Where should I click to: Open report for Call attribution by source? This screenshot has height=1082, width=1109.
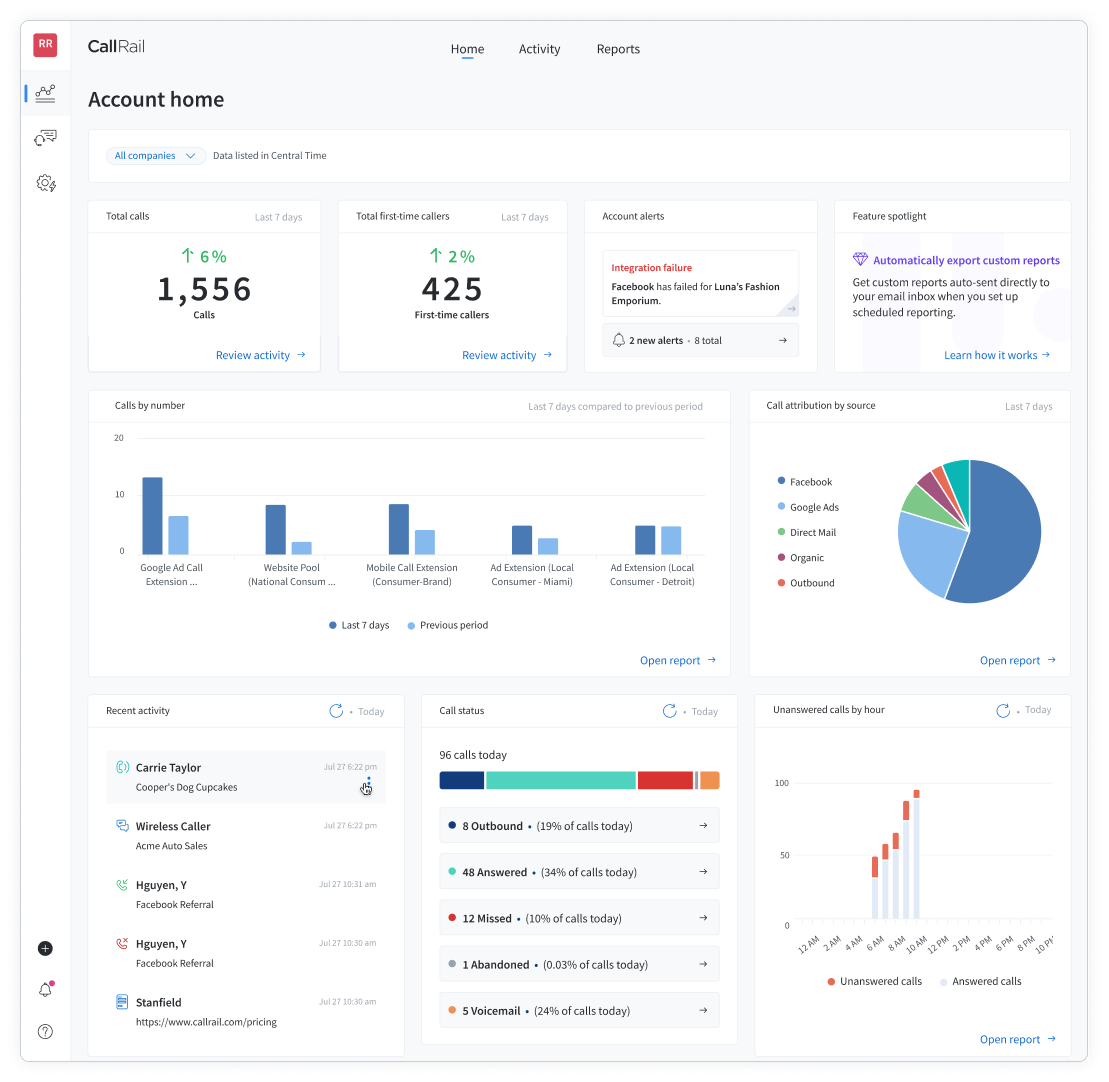point(1018,660)
